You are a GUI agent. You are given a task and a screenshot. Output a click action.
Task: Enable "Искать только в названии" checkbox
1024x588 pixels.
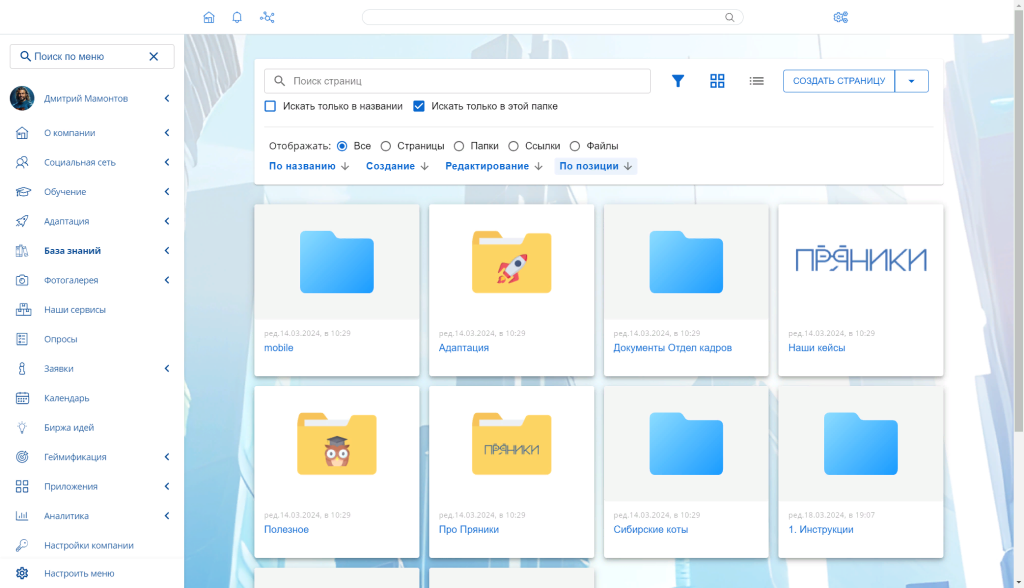tap(270, 106)
